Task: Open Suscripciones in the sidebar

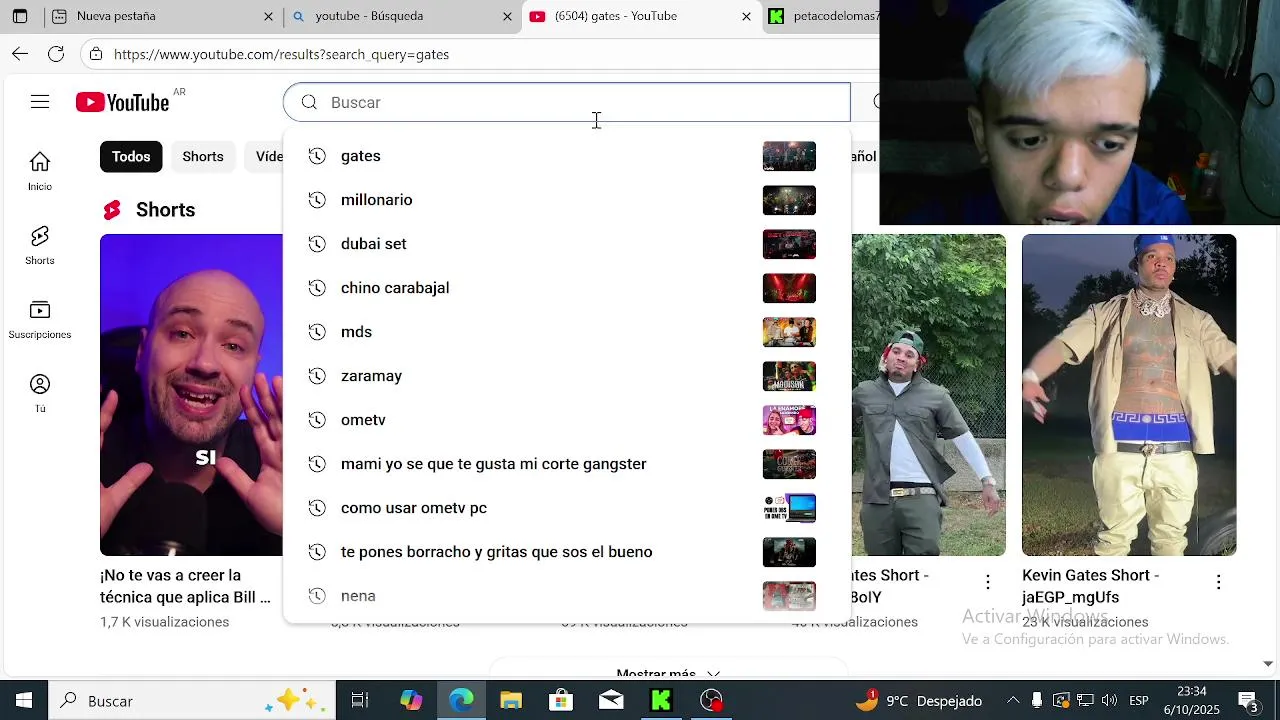Action: [40, 320]
